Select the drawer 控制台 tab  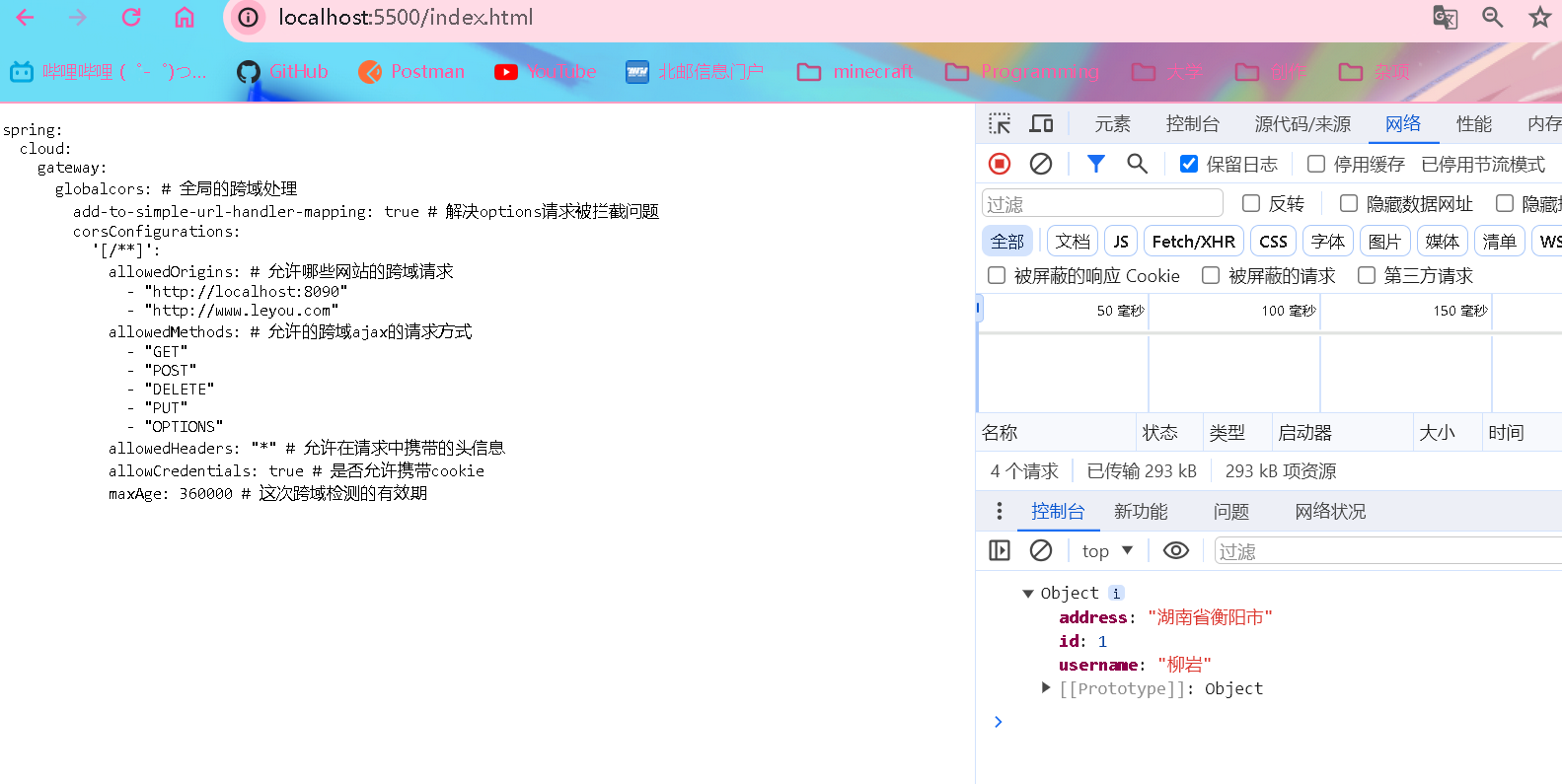[1058, 511]
